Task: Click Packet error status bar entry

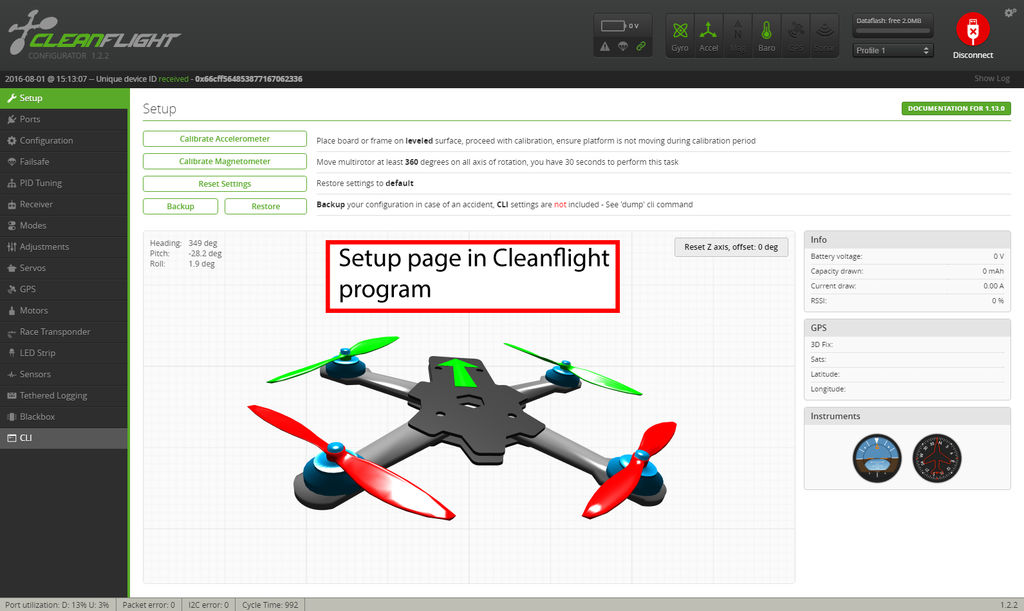Action: coord(149,605)
